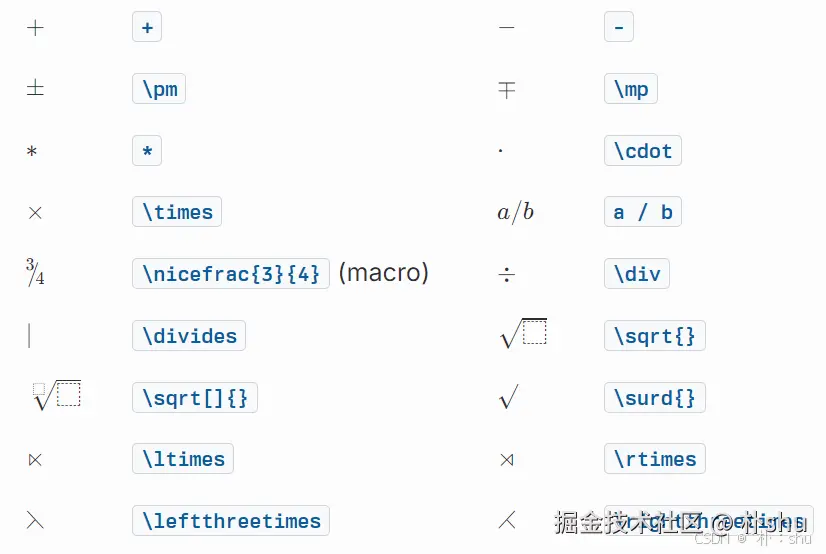Click the nth-root symbol with index box
The image size is (826, 554).
(x=57, y=395)
